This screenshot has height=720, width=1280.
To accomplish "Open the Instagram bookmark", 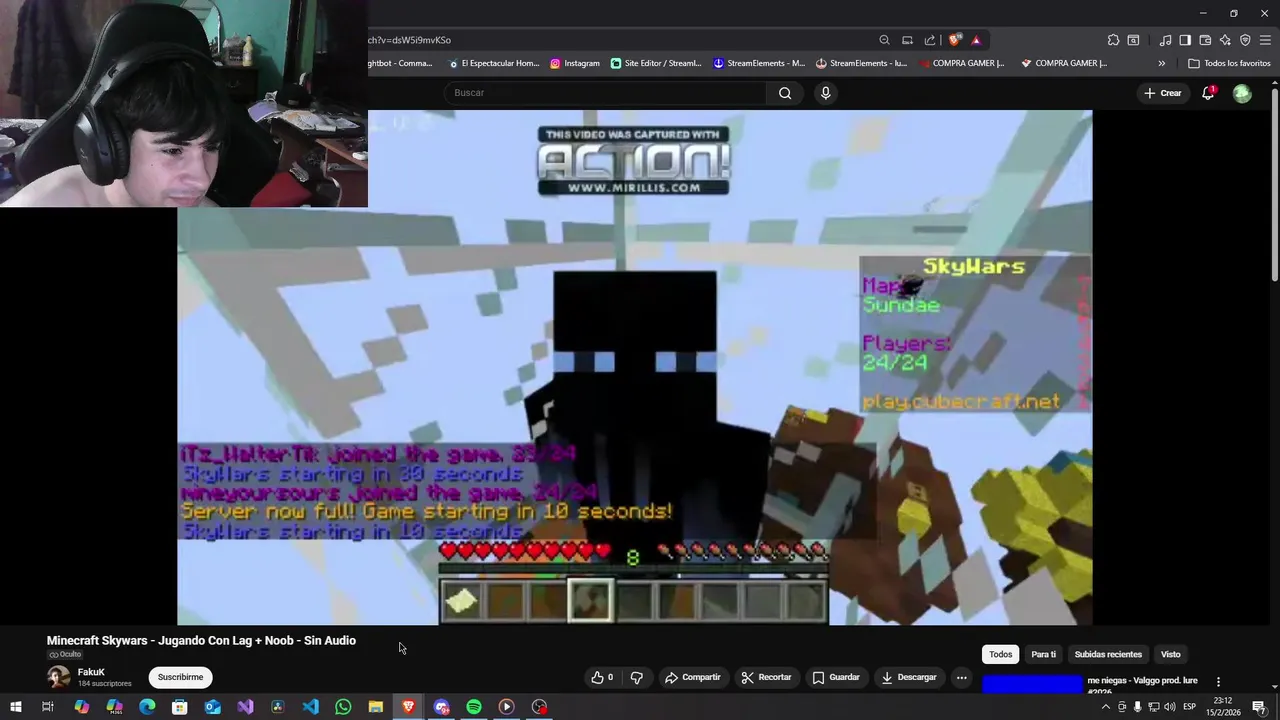I will 575,63.
